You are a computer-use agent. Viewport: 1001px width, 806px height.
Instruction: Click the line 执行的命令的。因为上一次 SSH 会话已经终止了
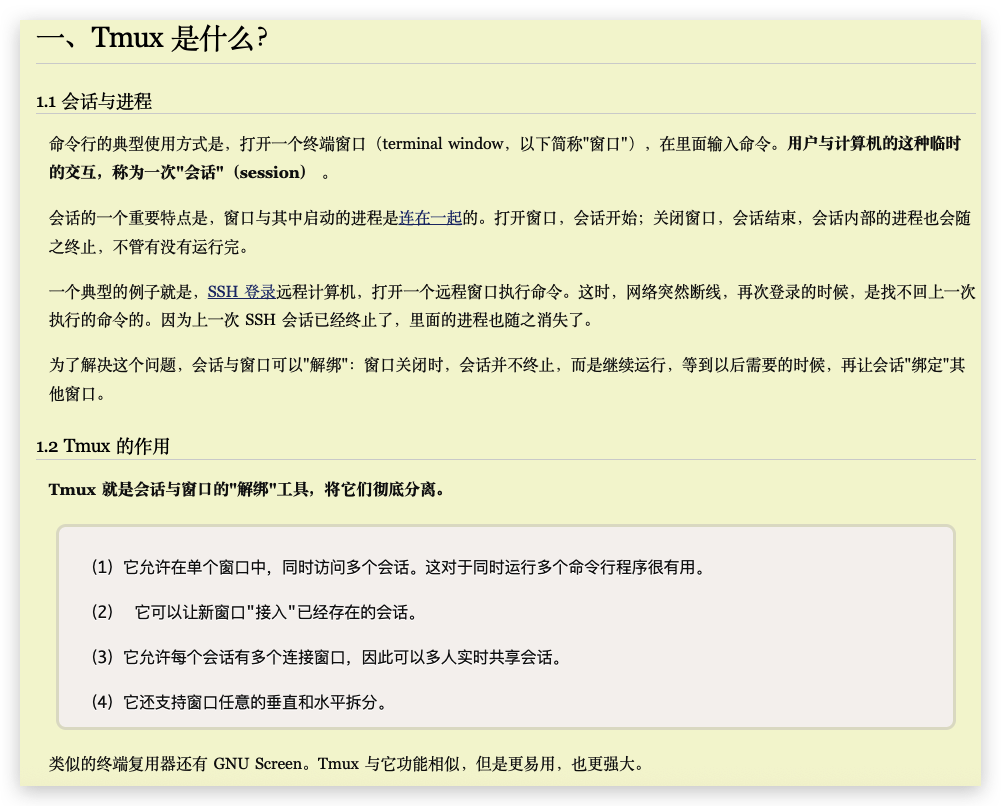coord(321,320)
